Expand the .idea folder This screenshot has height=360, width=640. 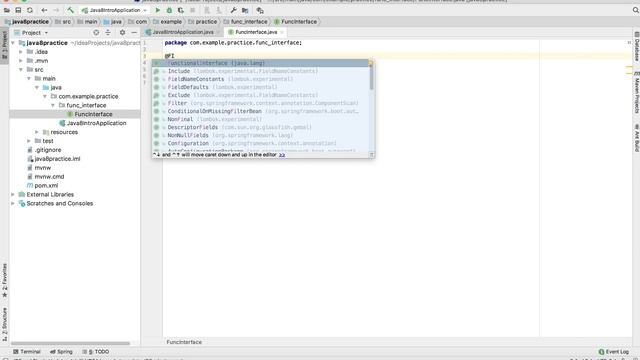click(21, 52)
